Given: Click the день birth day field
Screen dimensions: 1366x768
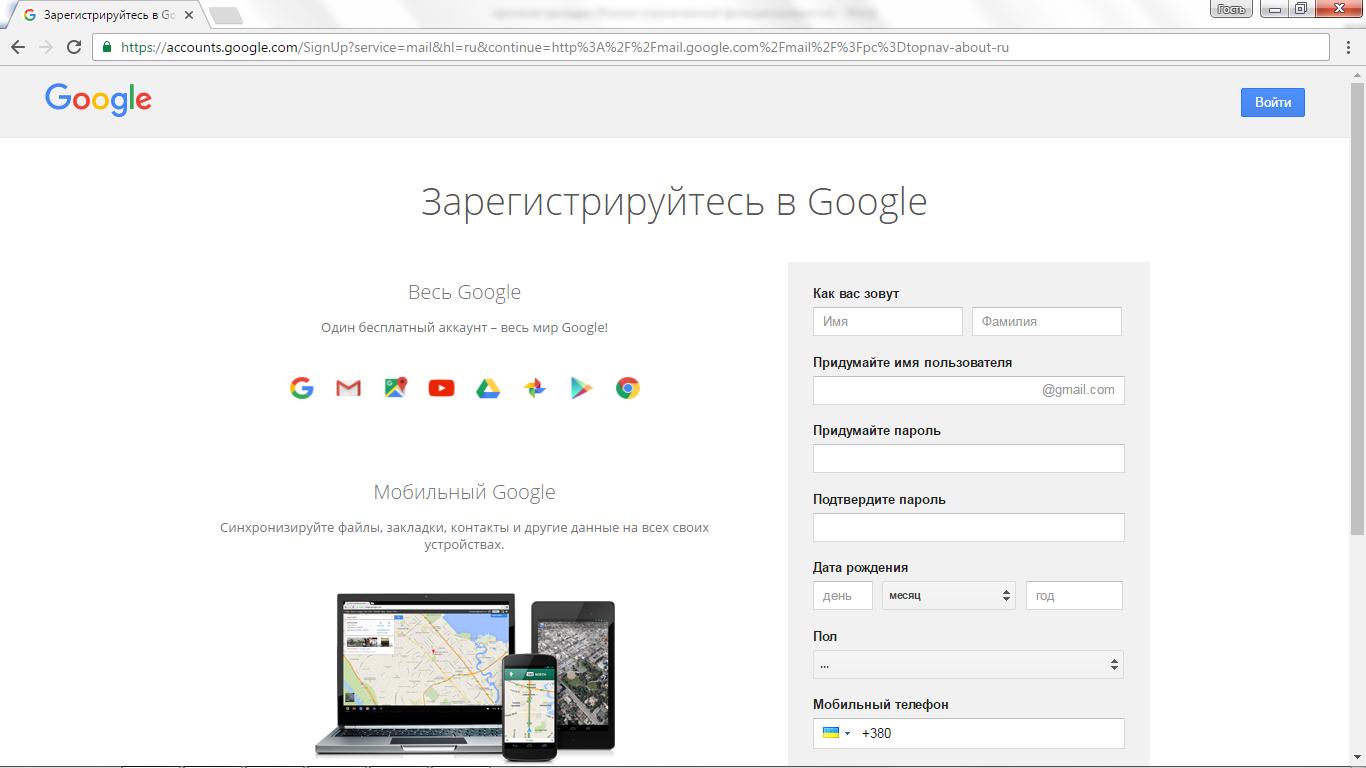Looking at the screenshot, I should pos(843,595).
